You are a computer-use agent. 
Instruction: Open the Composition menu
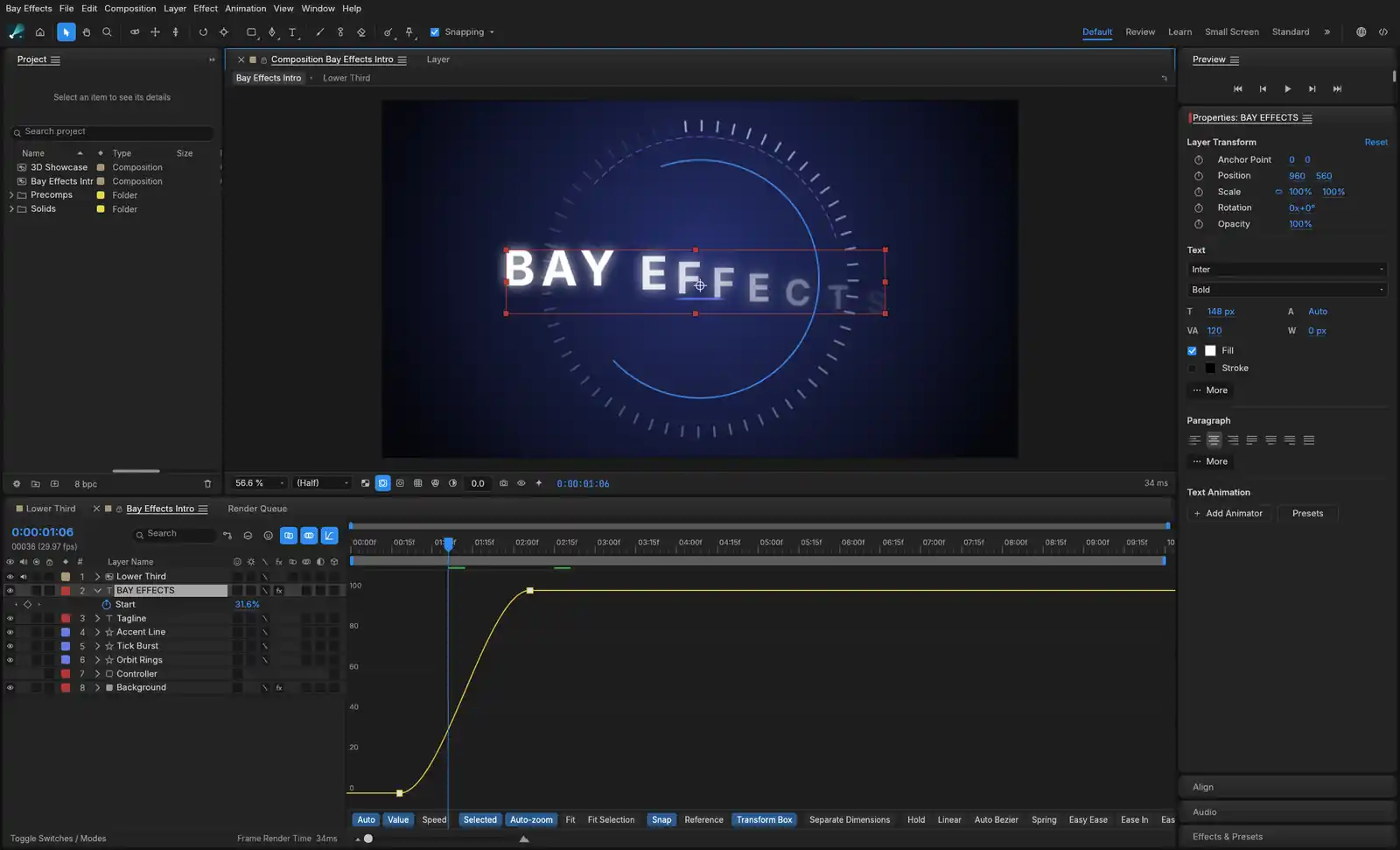point(129,9)
